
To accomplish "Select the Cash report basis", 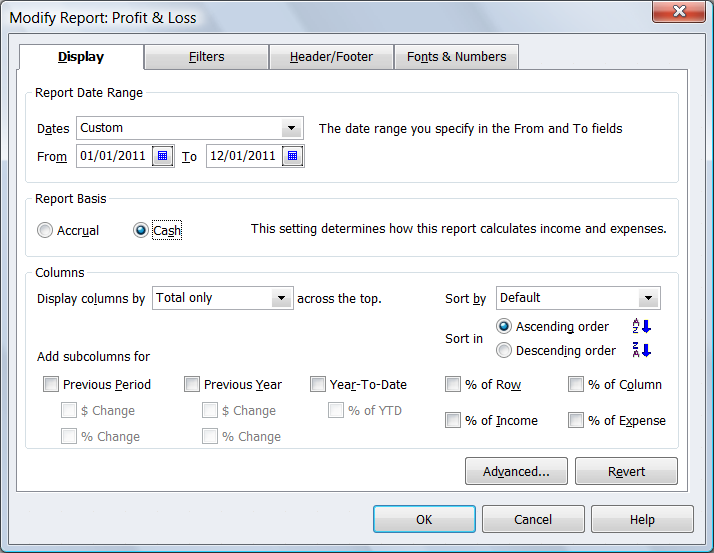I will (x=141, y=230).
